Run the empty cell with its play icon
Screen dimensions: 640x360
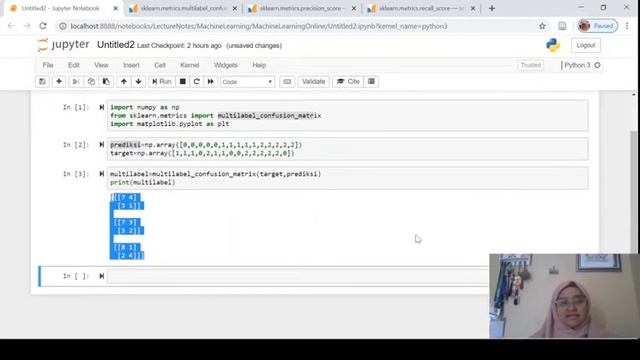(x=102, y=276)
